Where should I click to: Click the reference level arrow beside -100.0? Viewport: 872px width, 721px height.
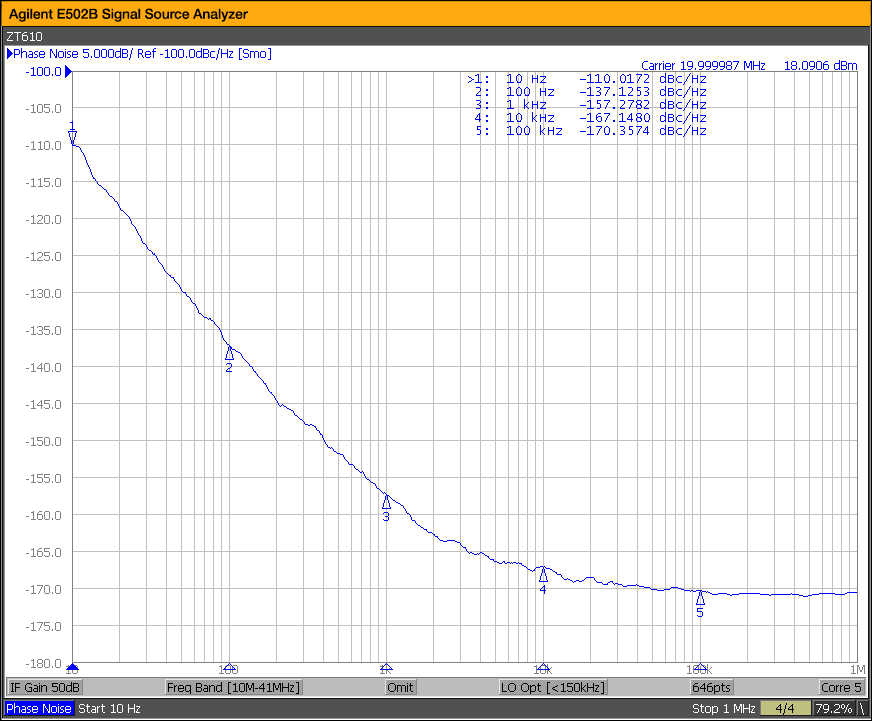(68, 71)
